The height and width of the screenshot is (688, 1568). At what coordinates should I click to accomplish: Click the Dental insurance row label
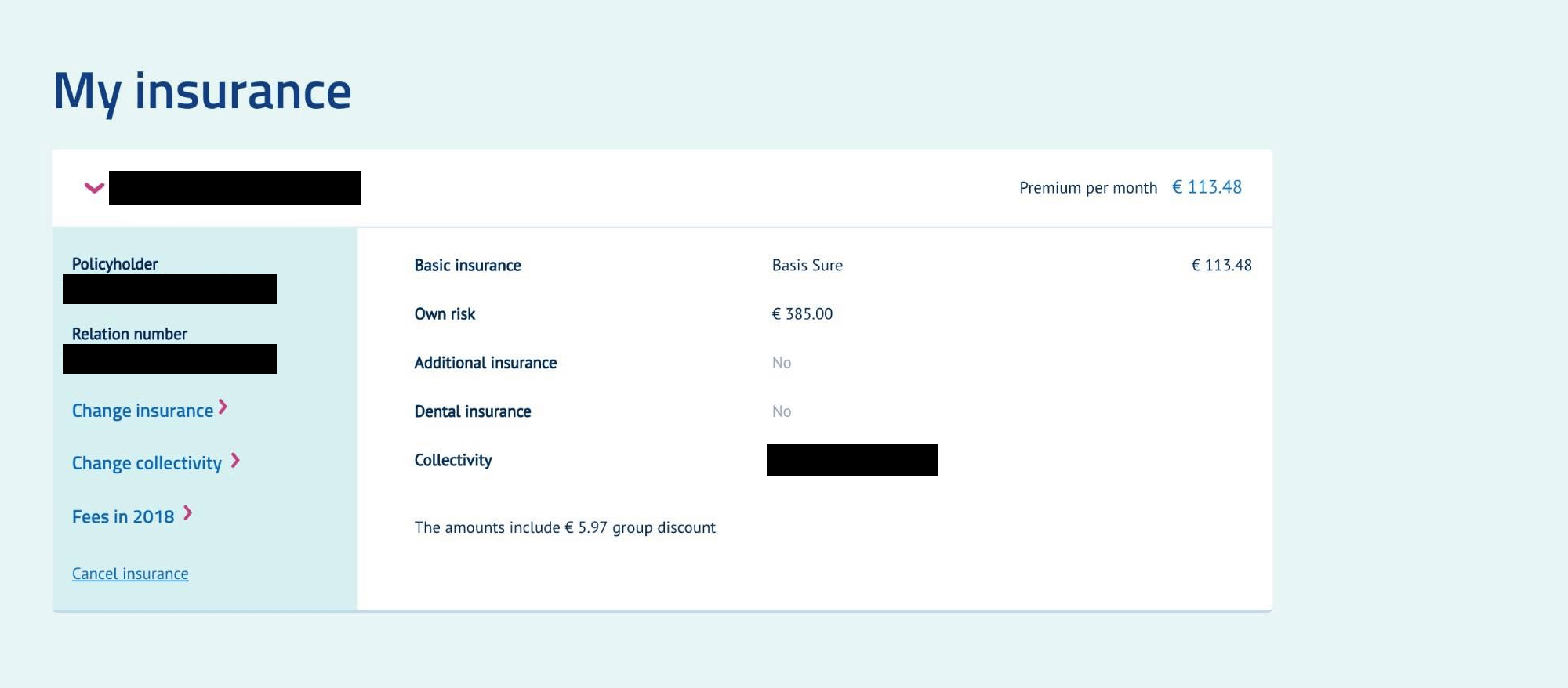pos(473,411)
